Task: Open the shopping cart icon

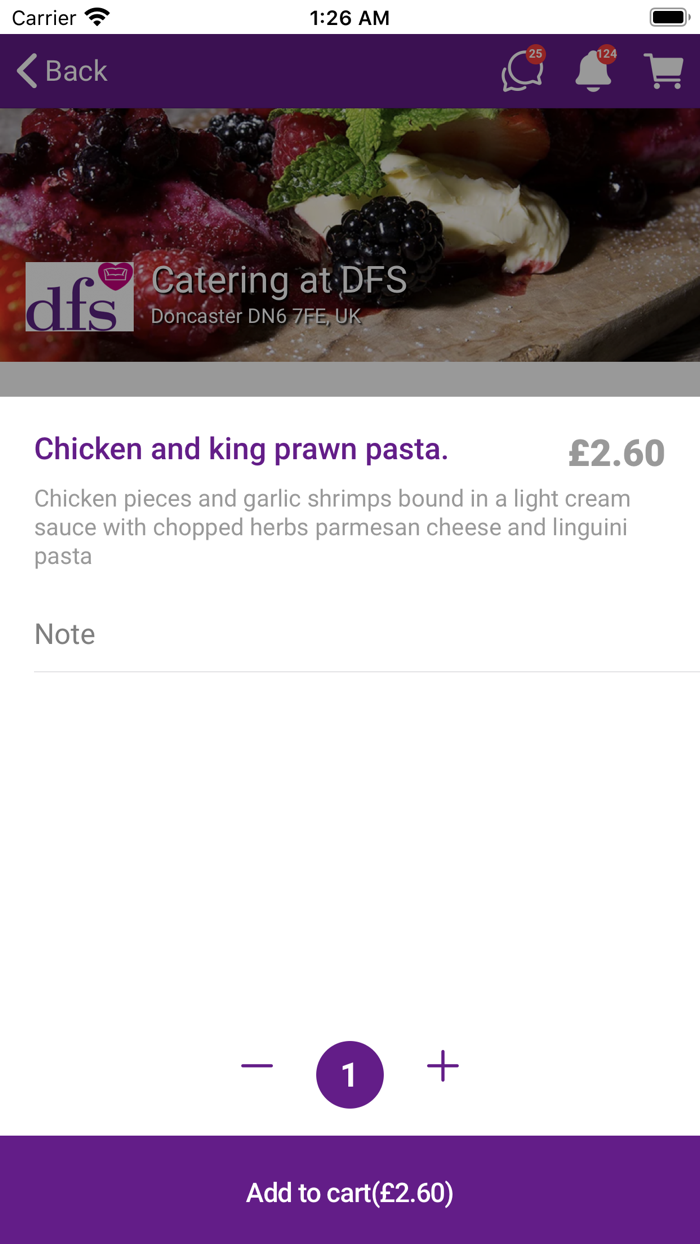Action: (x=665, y=72)
